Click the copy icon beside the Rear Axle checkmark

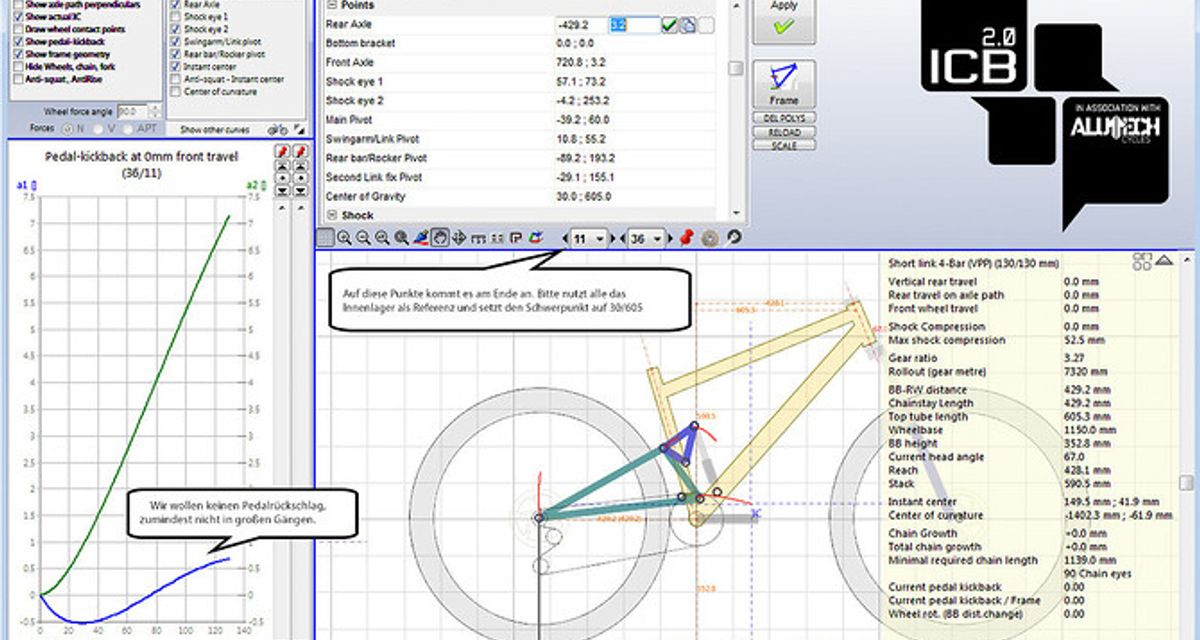pos(687,25)
